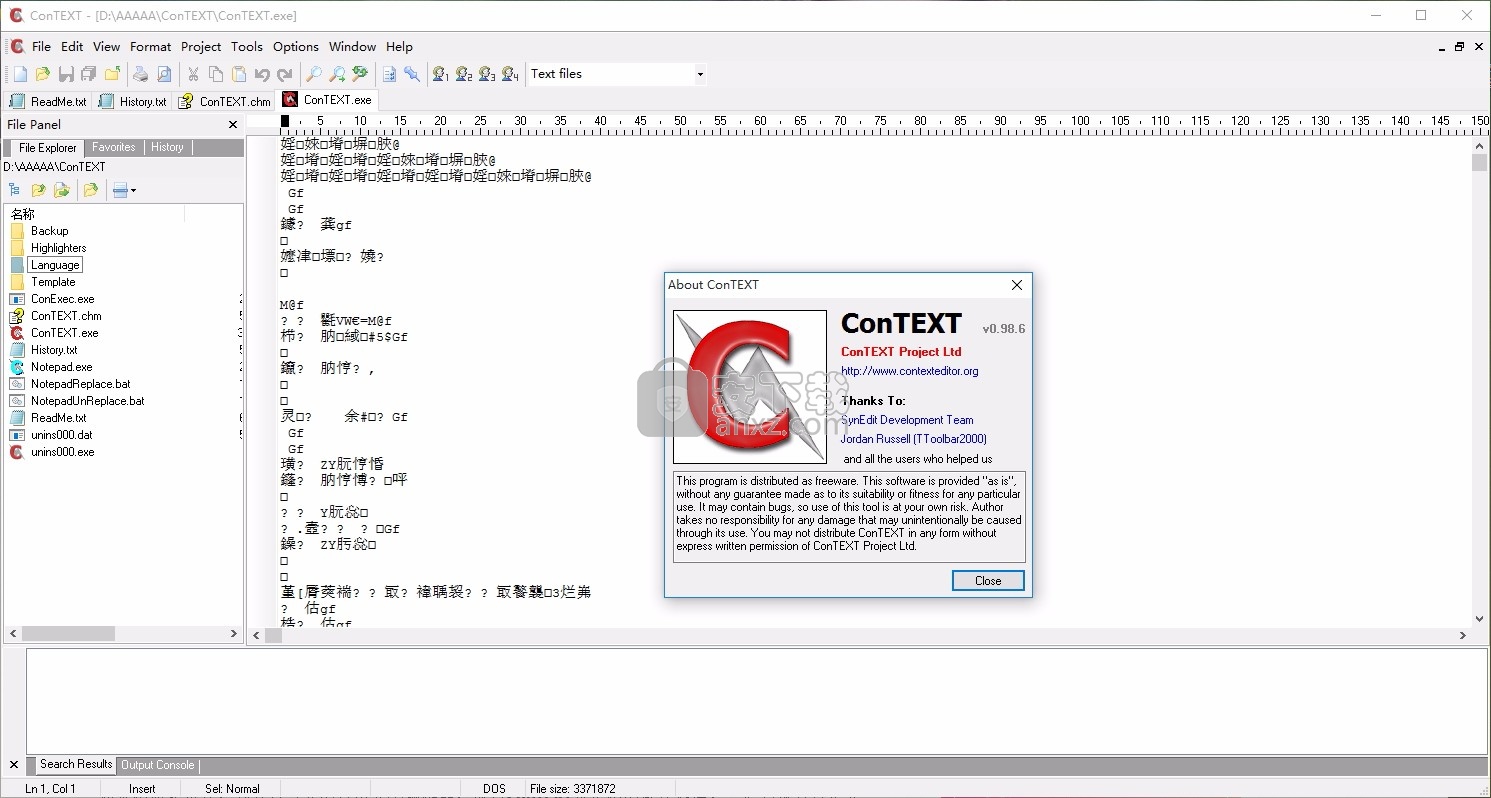The width and height of the screenshot is (1491, 798).
Task: Open the Project menu
Action: (201, 47)
